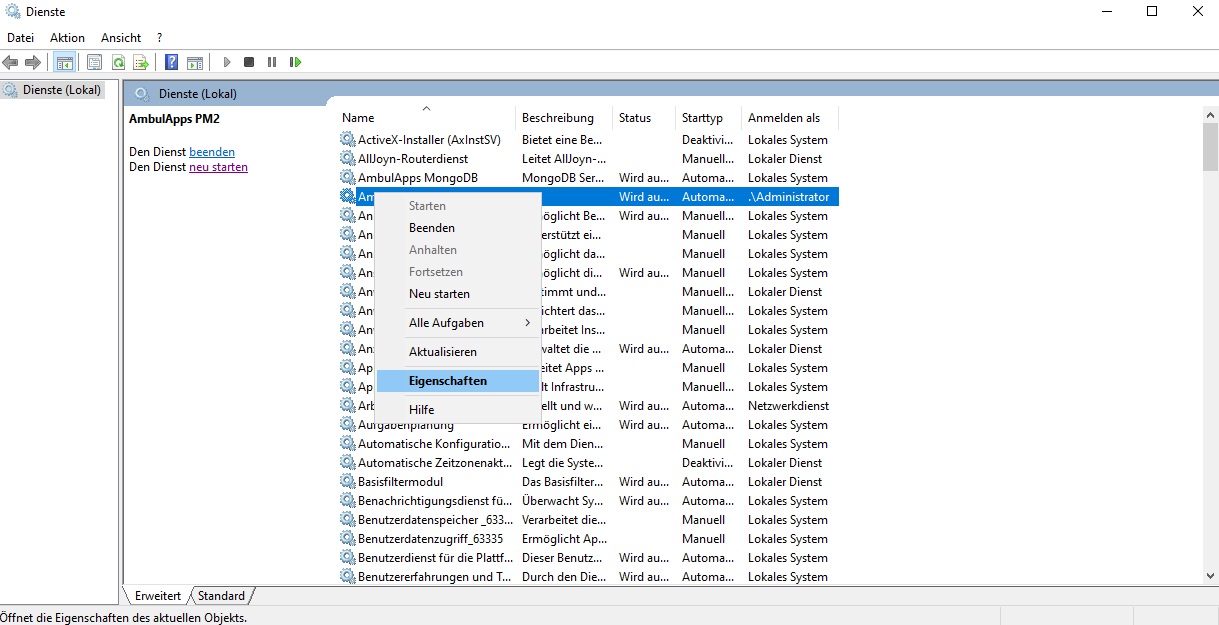Select Dienste (Lokal) in the left tree
The width and height of the screenshot is (1219, 625).
pyautogui.click(x=62, y=90)
